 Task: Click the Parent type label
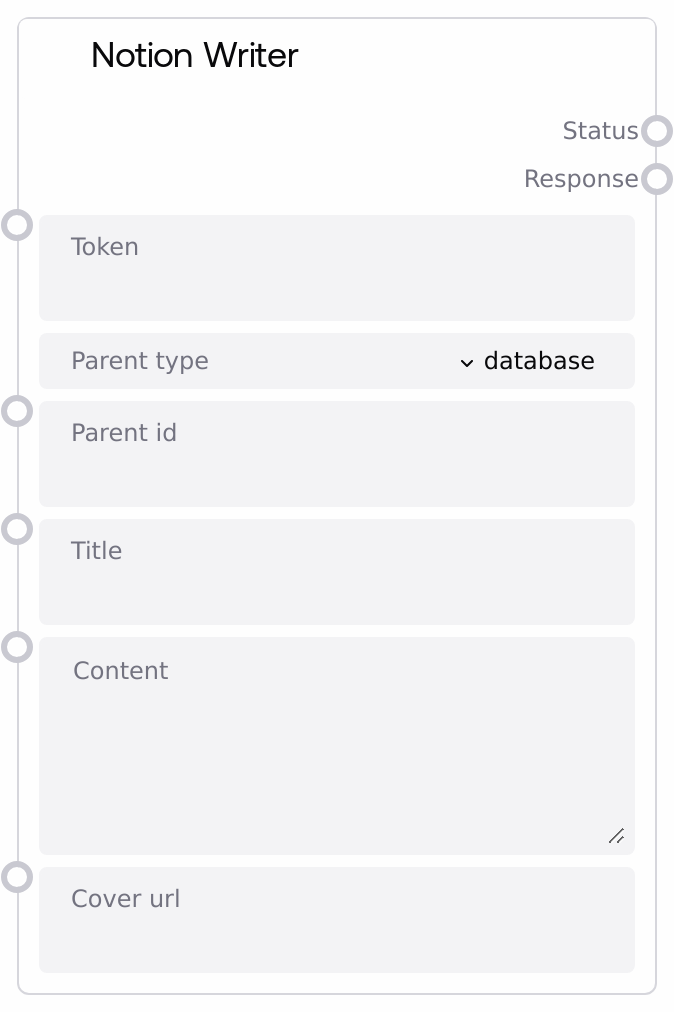(x=140, y=361)
